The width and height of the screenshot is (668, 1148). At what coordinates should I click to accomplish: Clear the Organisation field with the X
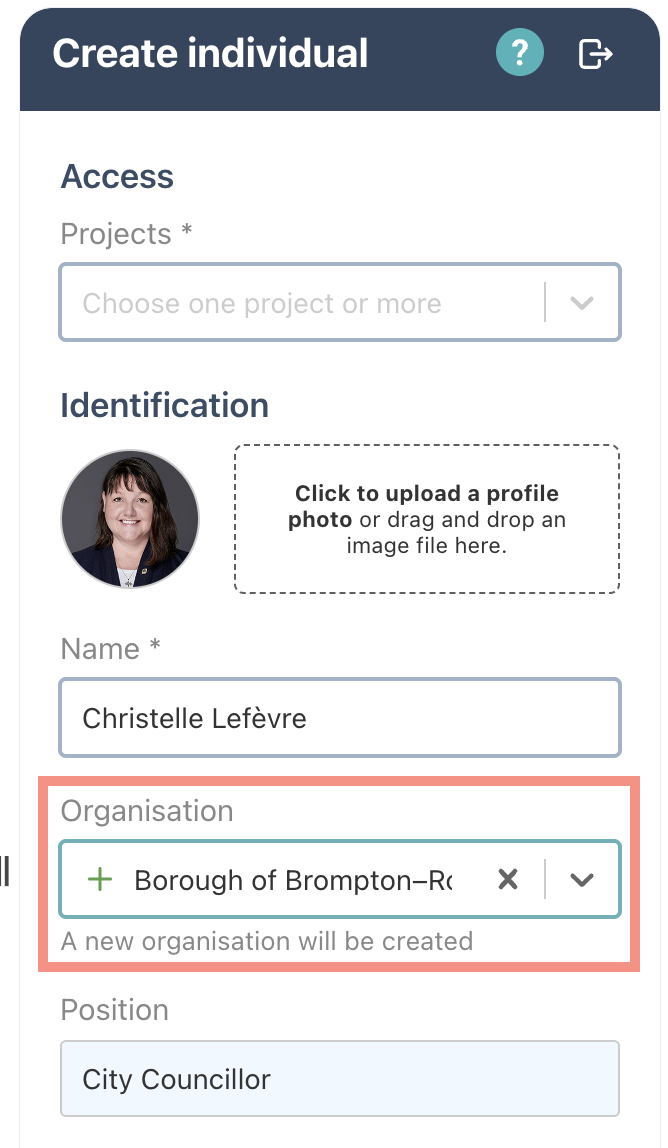coord(508,879)
